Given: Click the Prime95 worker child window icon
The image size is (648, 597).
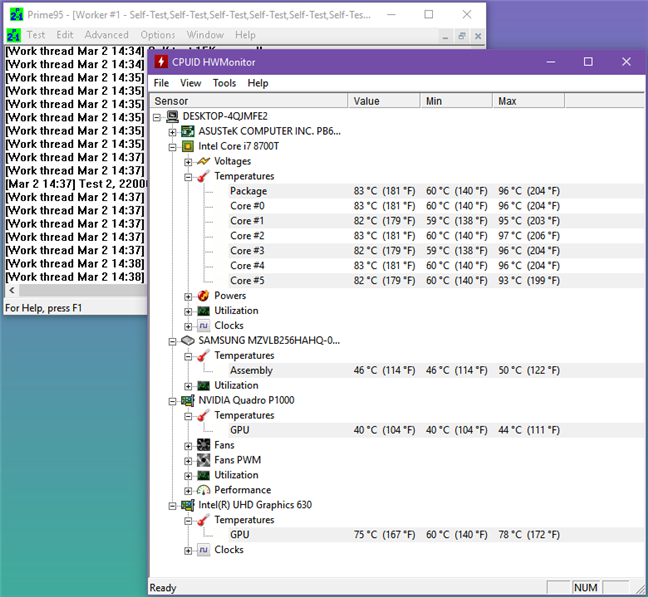Looking at the screenshot, I should [14, 35].
